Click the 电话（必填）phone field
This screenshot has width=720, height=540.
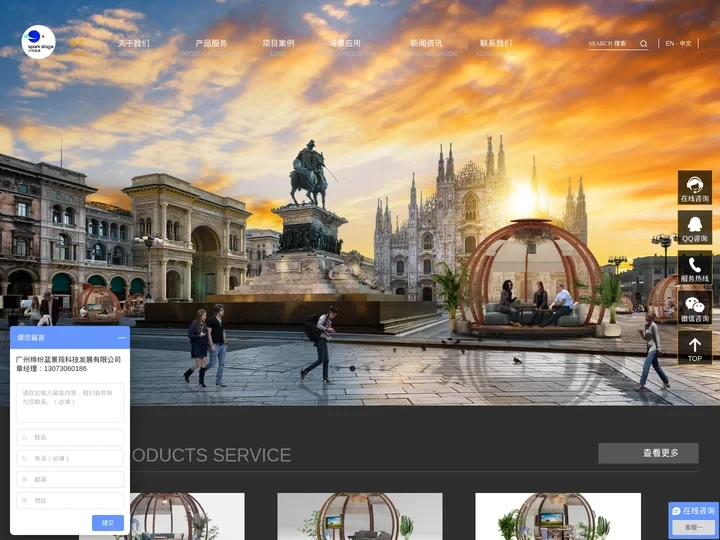(x=70, y=458)
